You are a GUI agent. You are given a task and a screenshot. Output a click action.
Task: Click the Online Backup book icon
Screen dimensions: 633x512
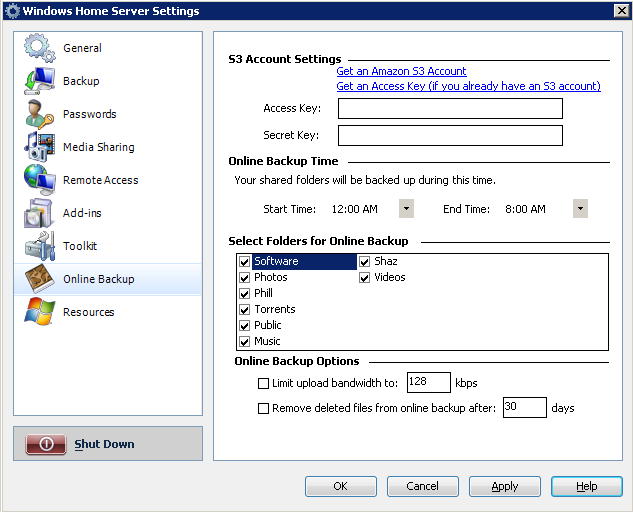pyautogui.click(x=39, y=279)
